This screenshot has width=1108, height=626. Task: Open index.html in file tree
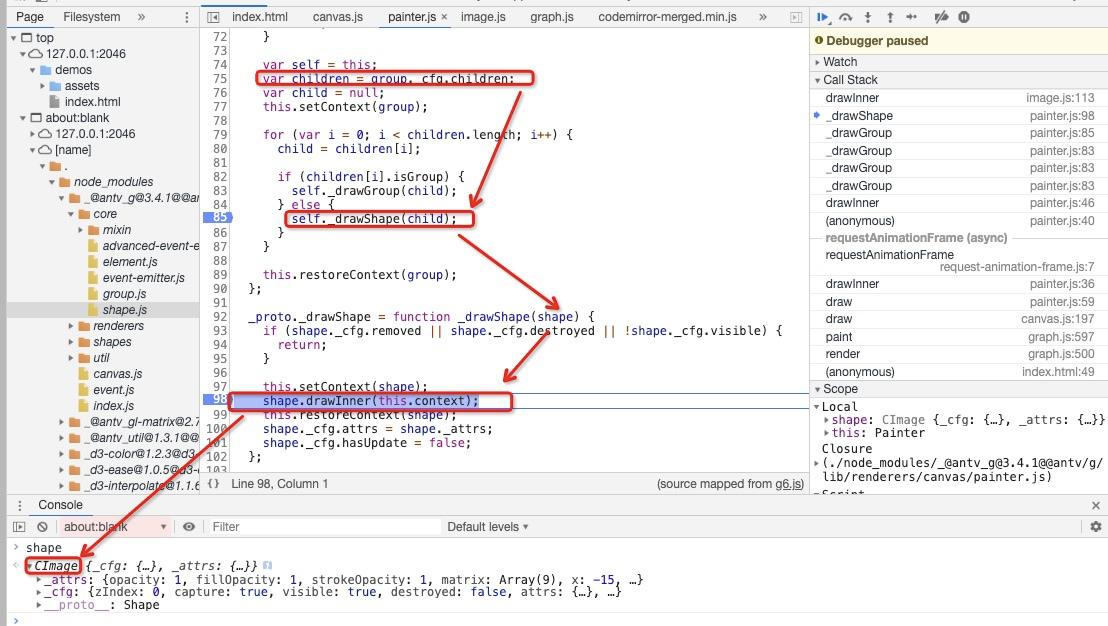(92, 102)
